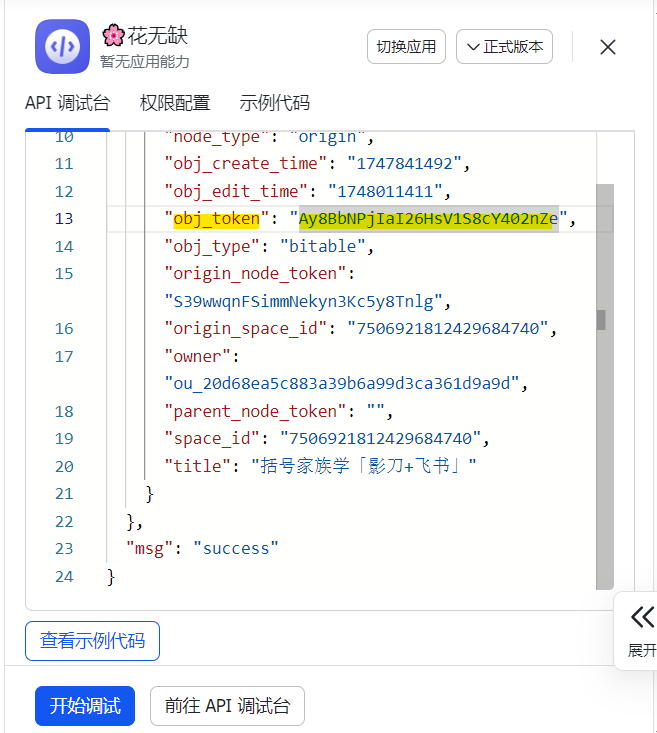Click the flower emoji beside app name
This screenshot has width=657, height=733.
pos(112,37)
